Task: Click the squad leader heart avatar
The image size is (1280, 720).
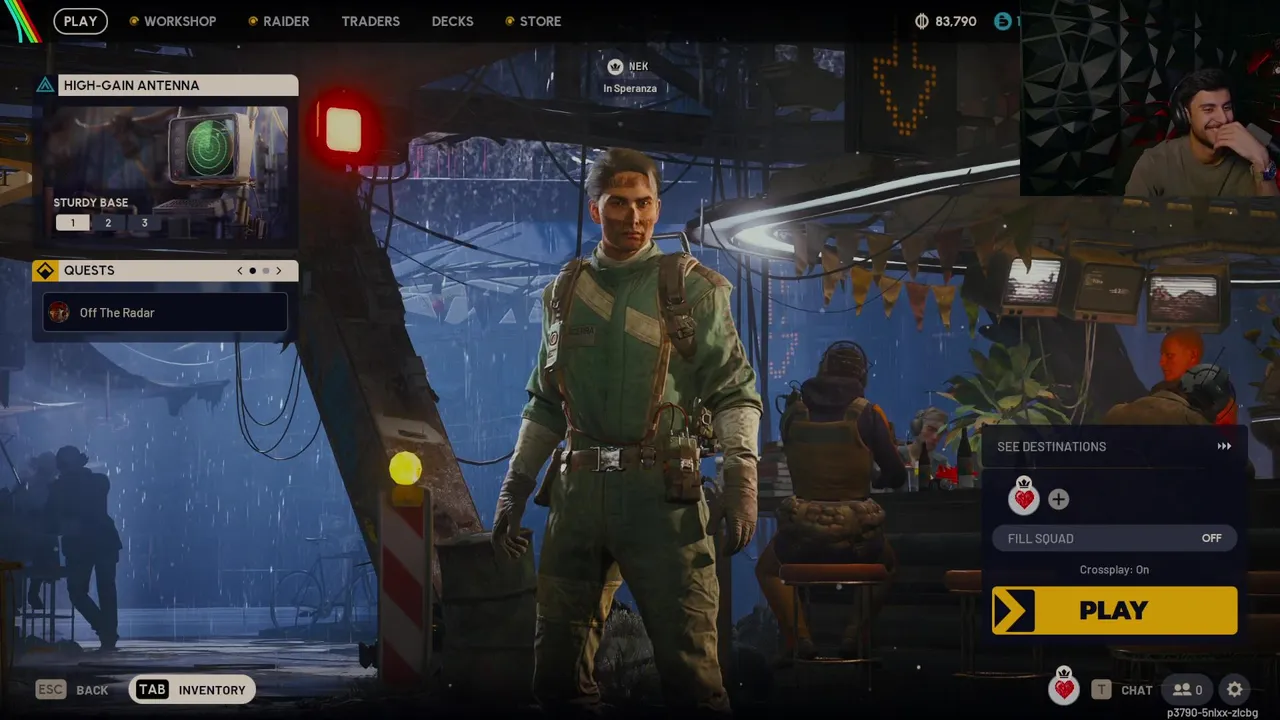Action: 1024,497
